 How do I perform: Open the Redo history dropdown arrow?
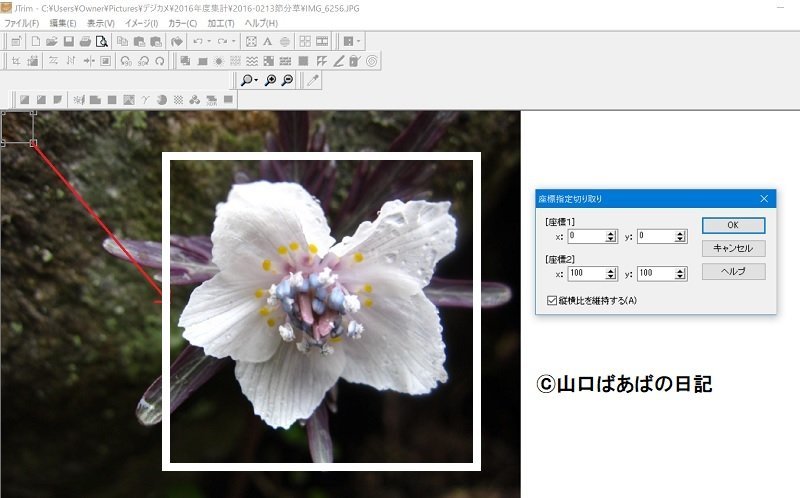pyautogui.click(x=234, y=41)
